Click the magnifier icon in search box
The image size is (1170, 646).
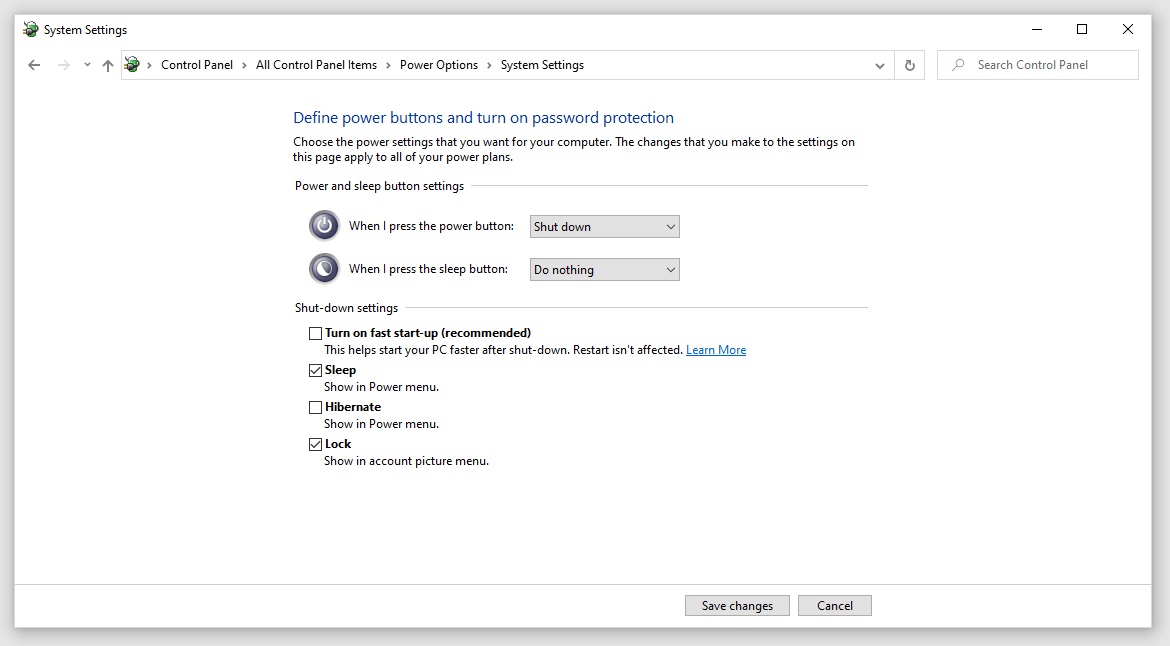(958, 65)
